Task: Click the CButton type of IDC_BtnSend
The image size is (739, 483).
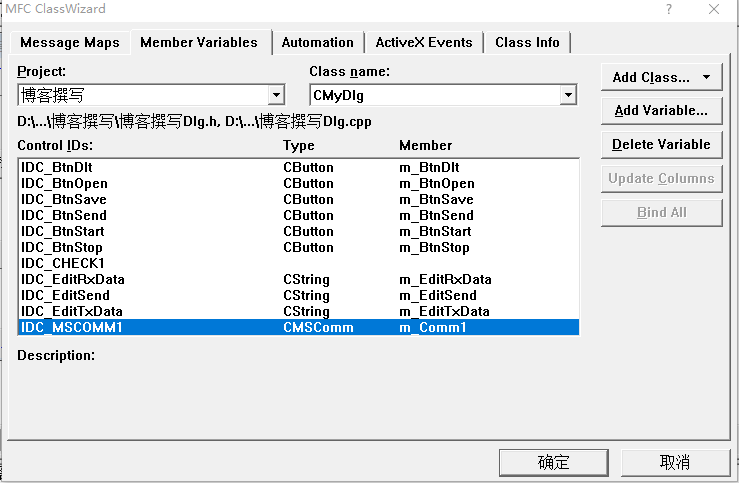Action: [308, 215]
